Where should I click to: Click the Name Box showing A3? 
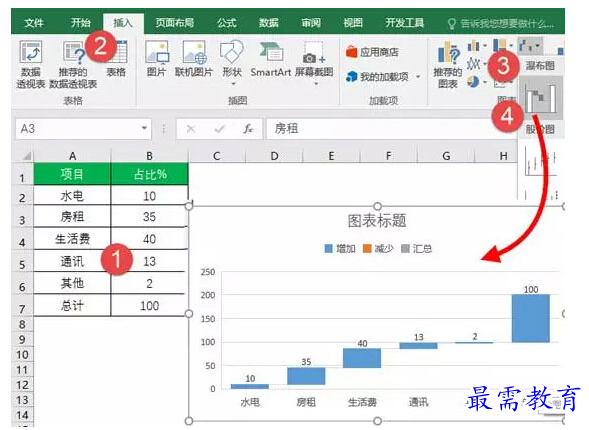(83, 129)
